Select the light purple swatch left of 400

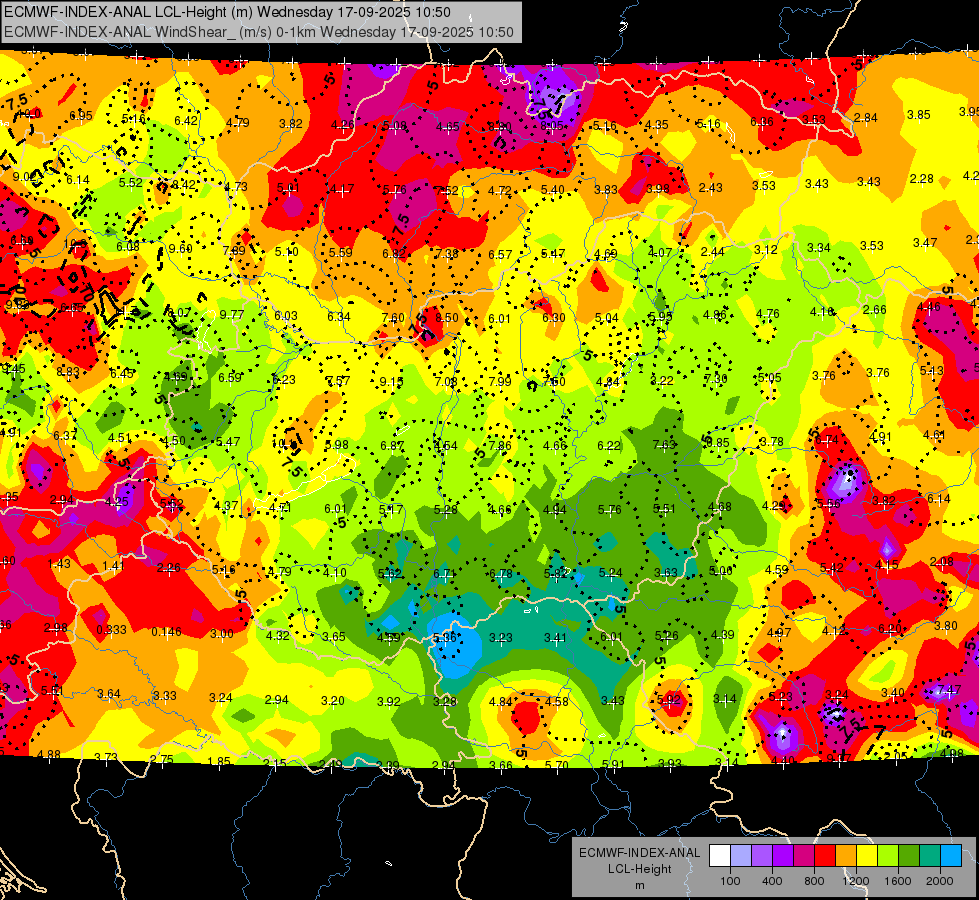coord(762,856)
